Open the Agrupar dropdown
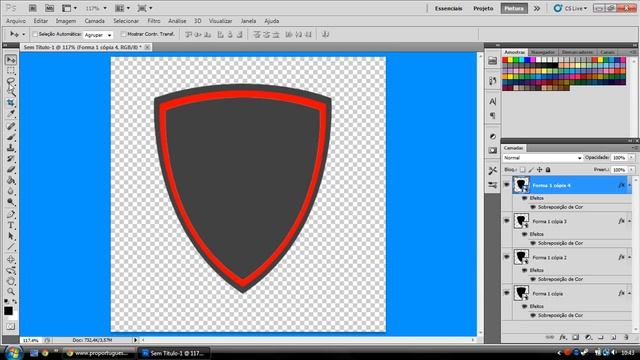Screen dimensions: 640x360 pyautogui.click(x=98, y=35)
